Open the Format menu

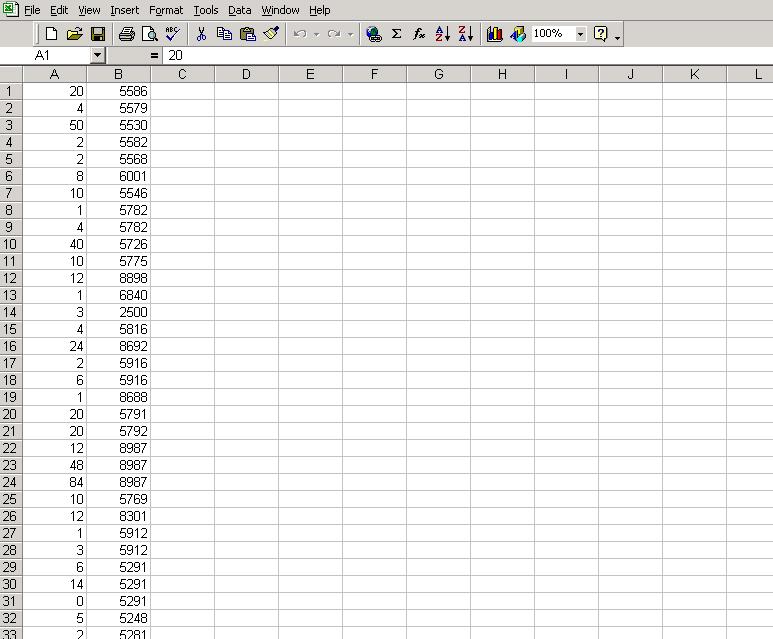(166, 10)
